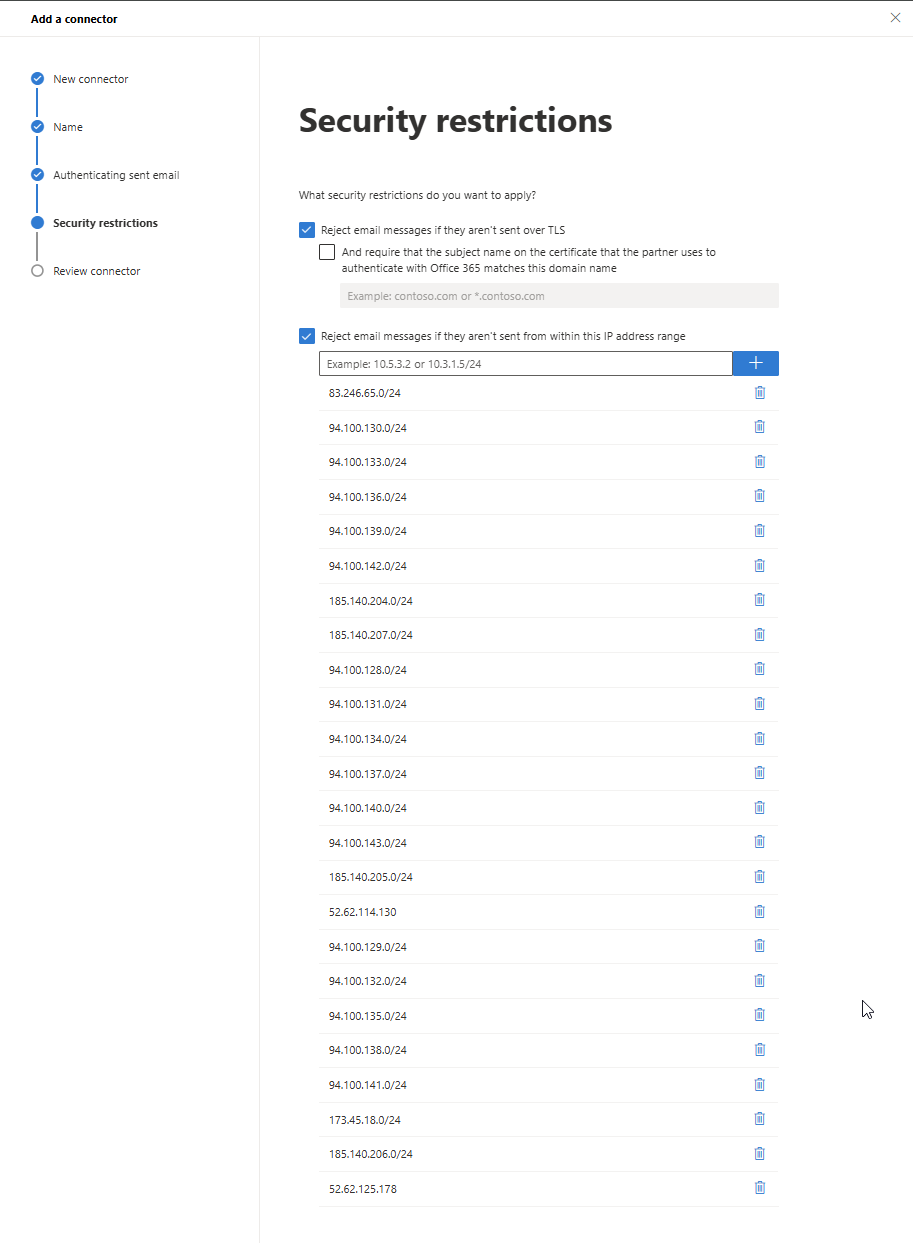Remove the 94.100.139.0/24 entry
Image resolution: width=913 pixels, height=1243 pixels.
click(759, 531)
